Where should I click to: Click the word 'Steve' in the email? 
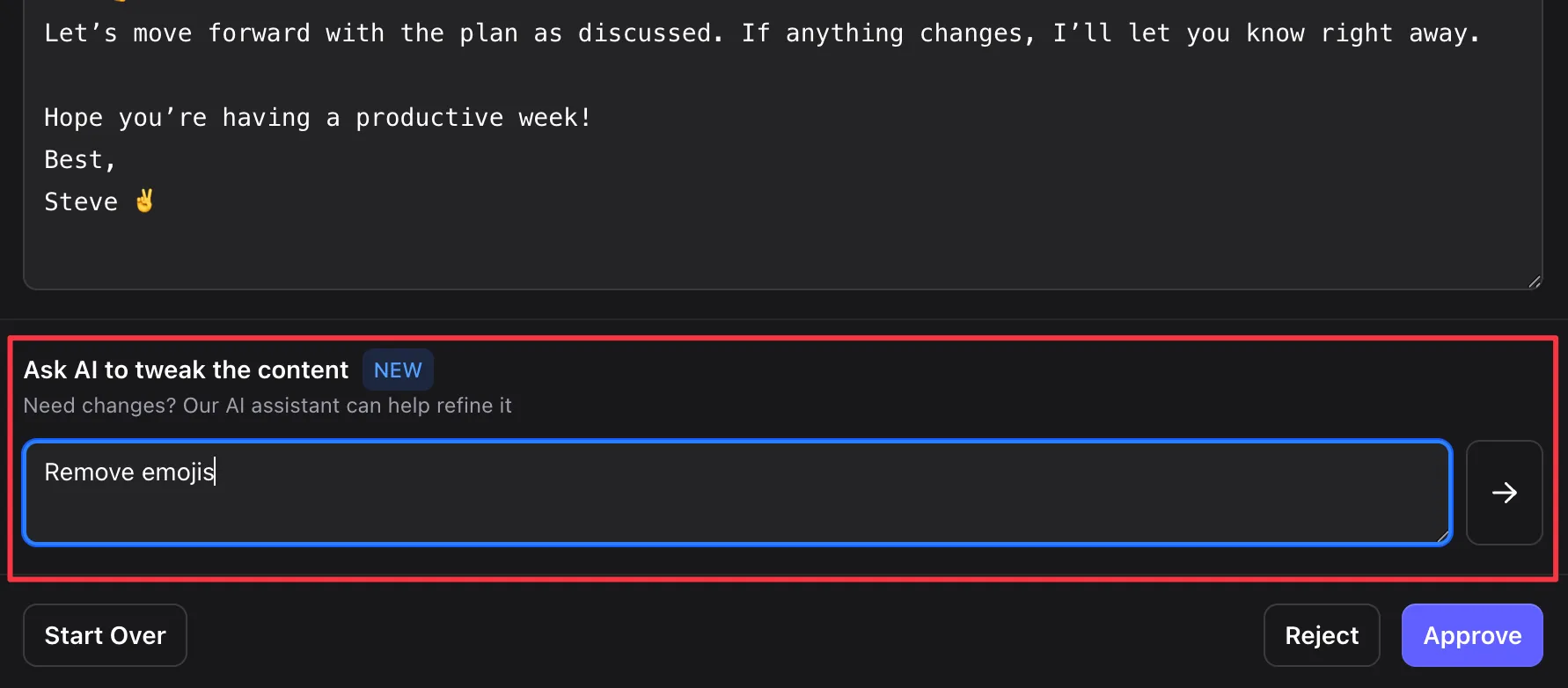pos(81,201)
